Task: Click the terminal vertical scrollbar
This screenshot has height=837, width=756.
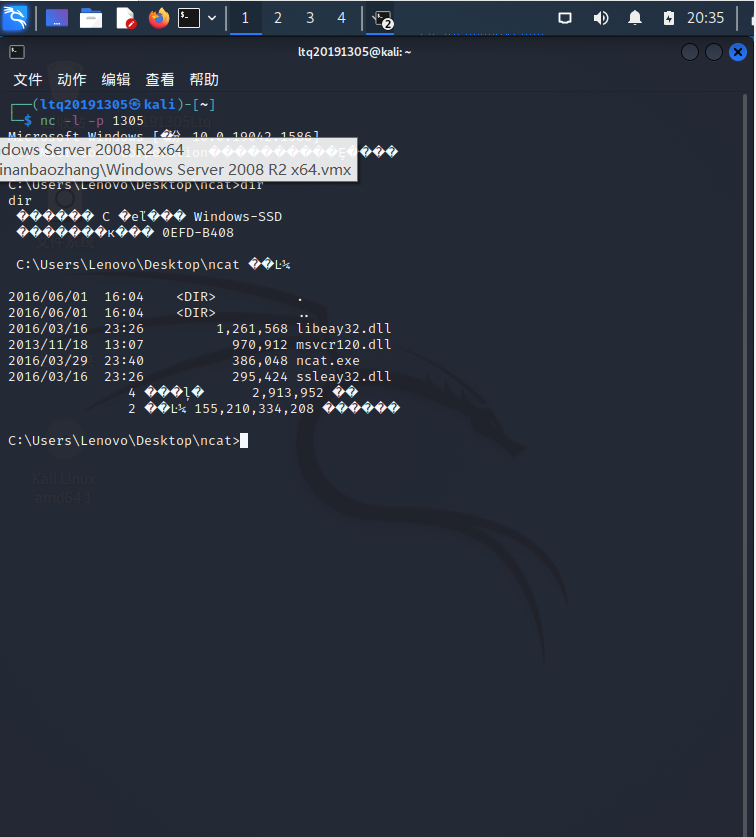Action: point(745,464)
